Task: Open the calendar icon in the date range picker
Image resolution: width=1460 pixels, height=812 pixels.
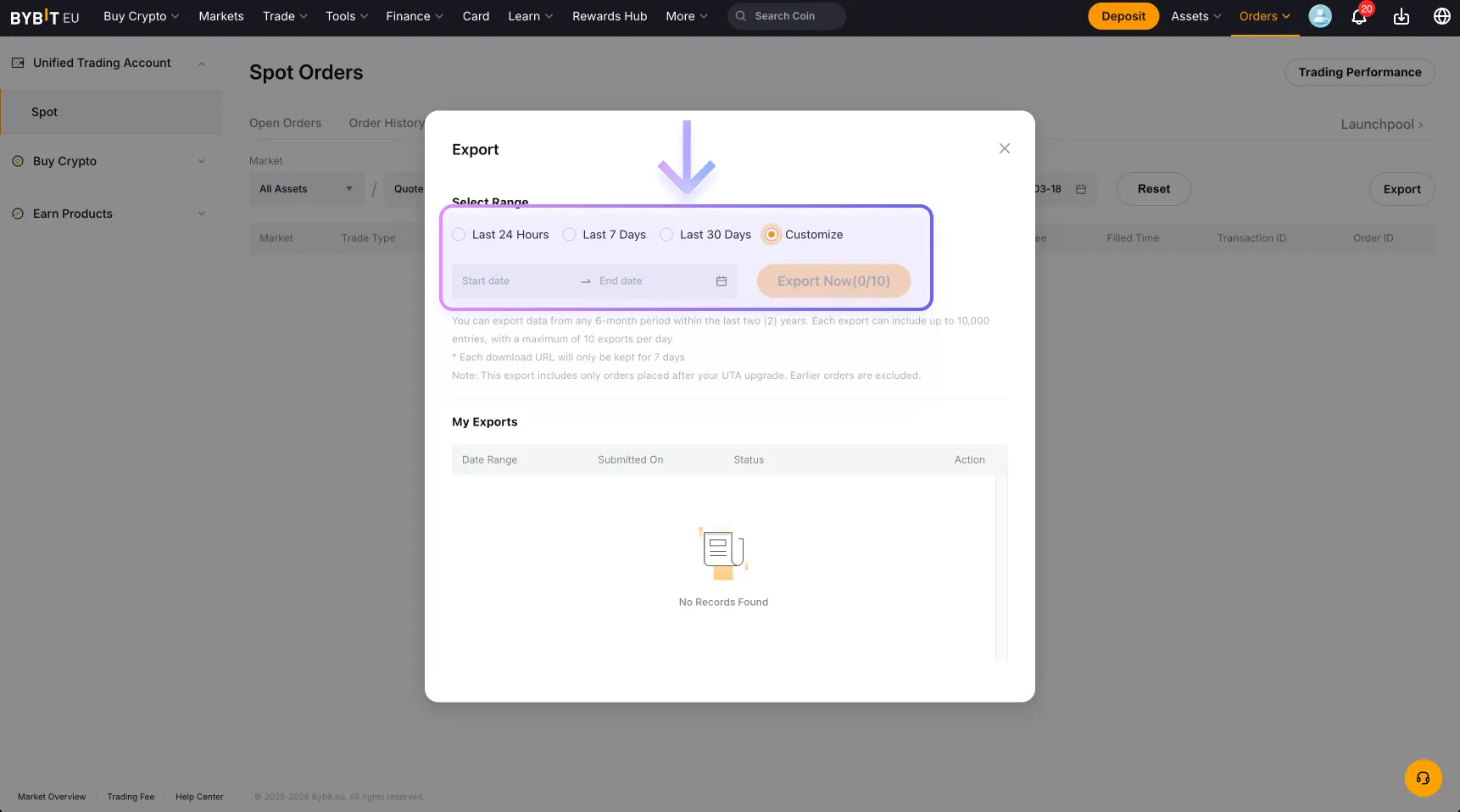Action: click(x=721, y=281)
